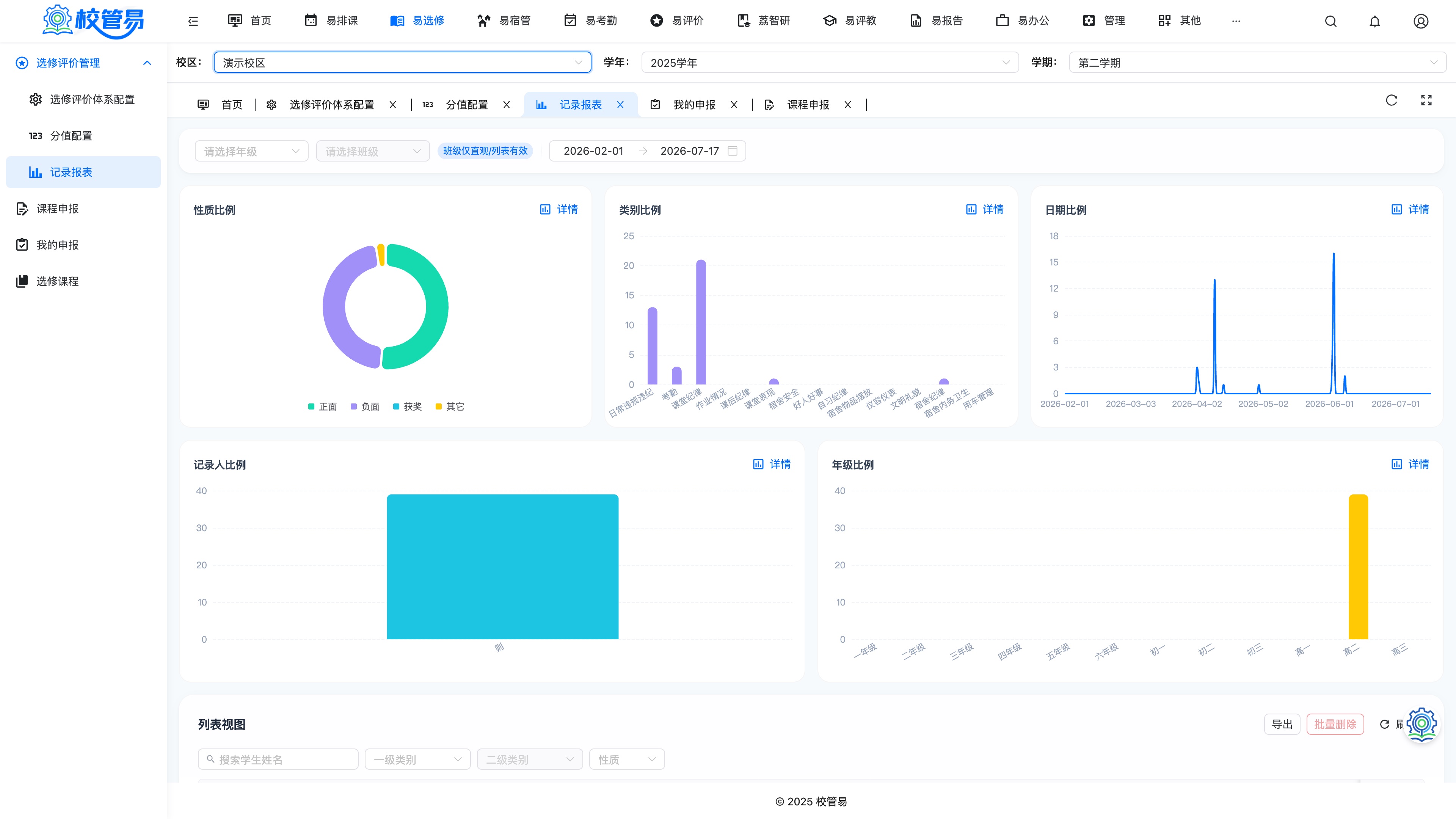
Task: Open the user account avatar icon
Action: [1421, 21]
